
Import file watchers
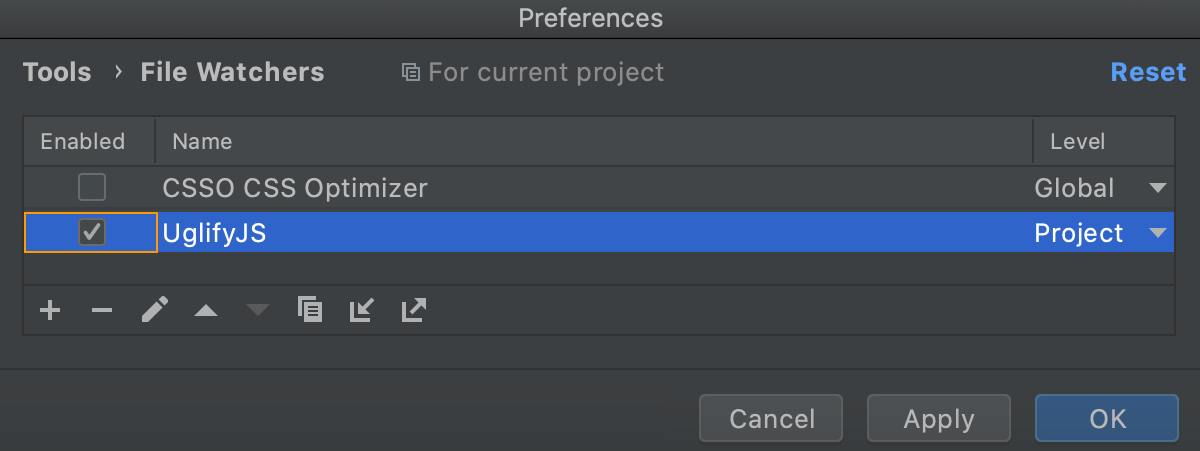click(361, 310)
